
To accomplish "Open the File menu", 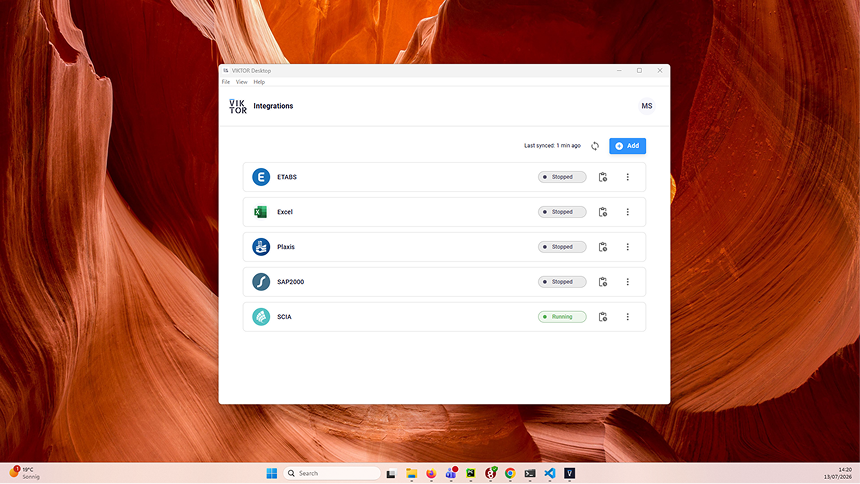I will click(x=226, y=82).
